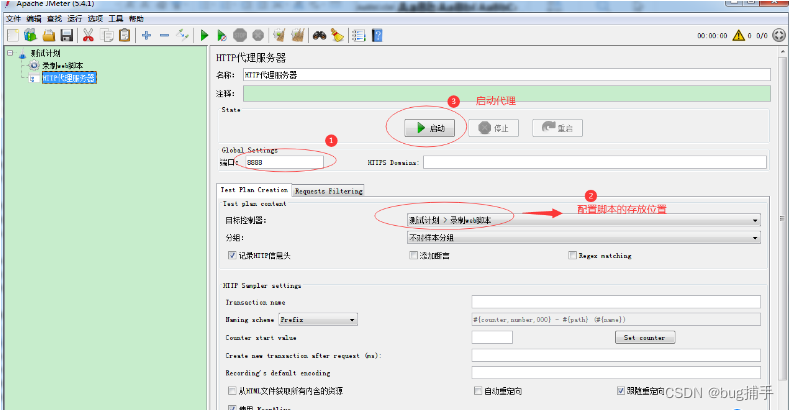Collapse all nodes with the minus icon
This screenshot has width=789, height=410.
point(165,35)
